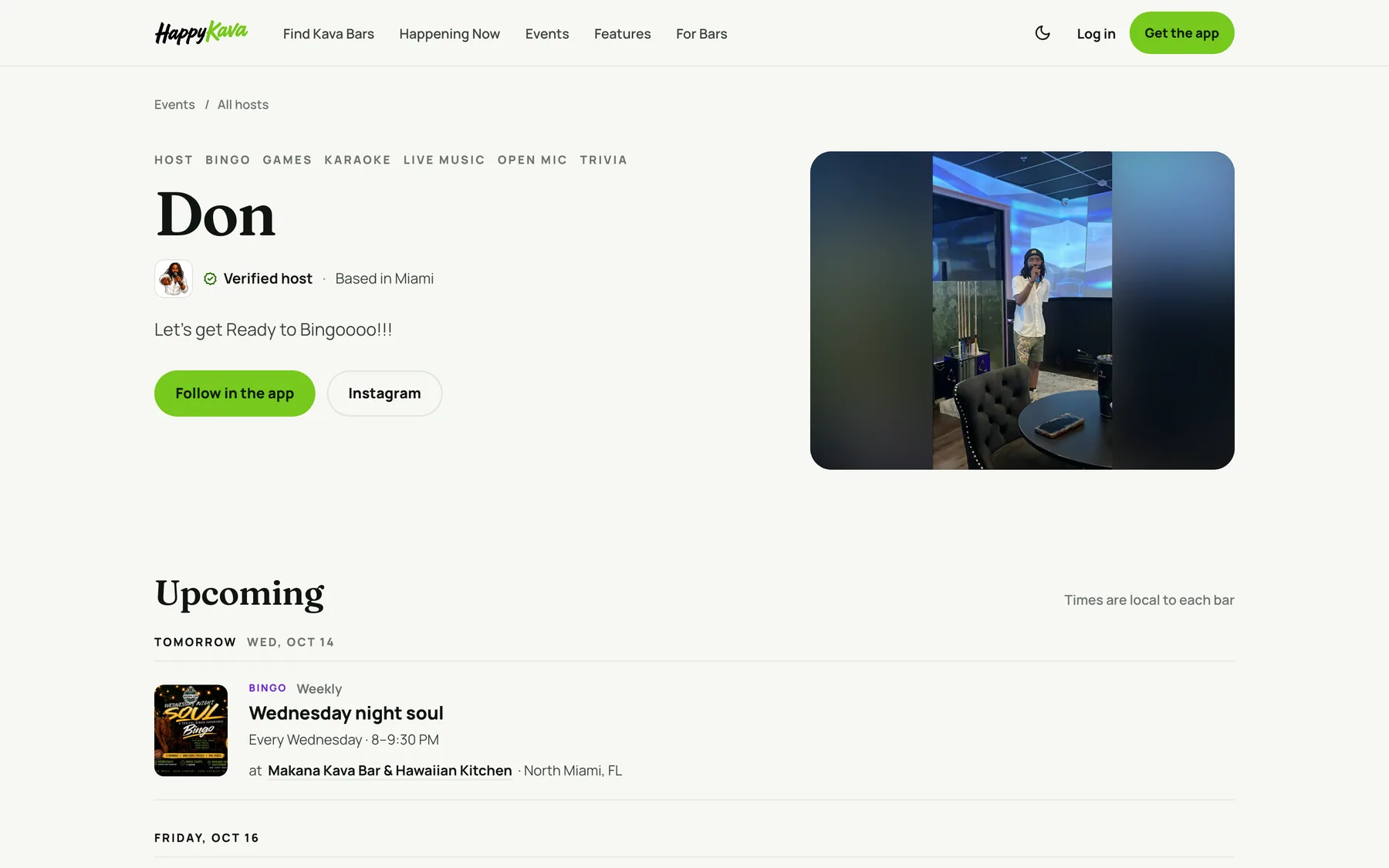Open Happening Now page
Viewport: 1389px width, 868px height.
coord(450,34)
